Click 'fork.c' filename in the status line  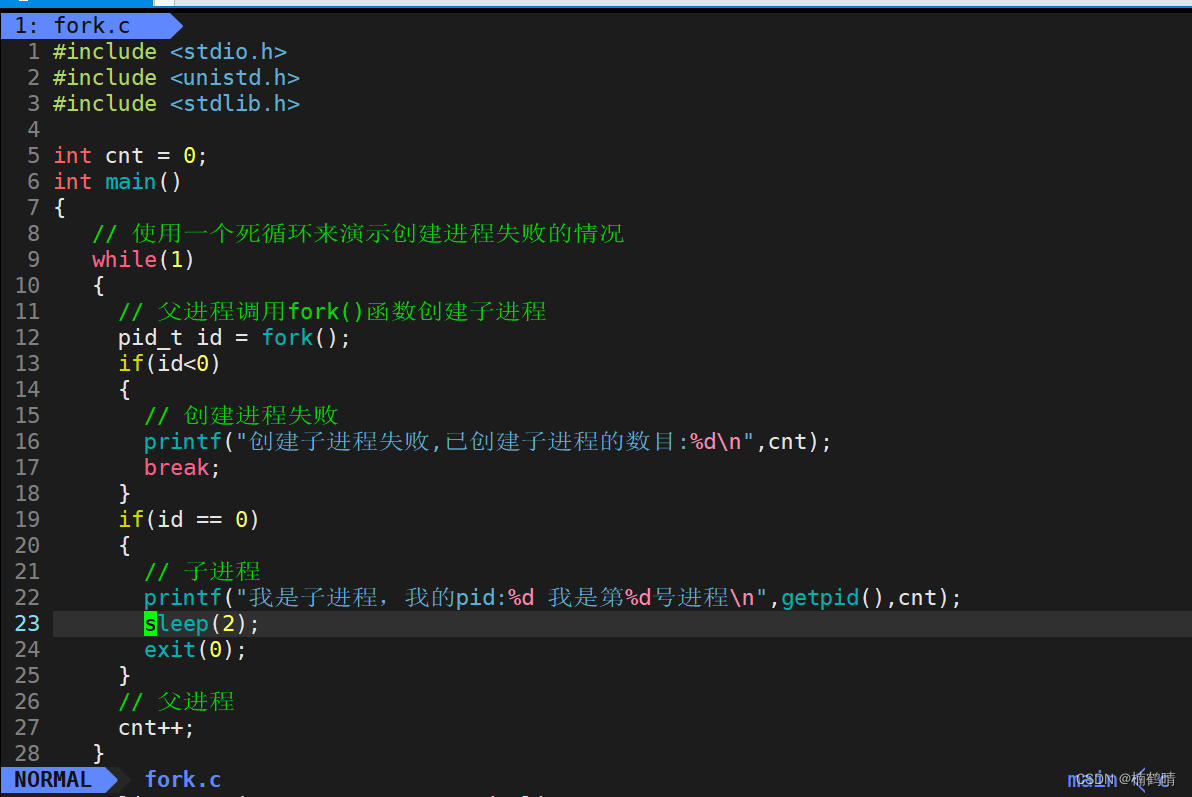182,780
